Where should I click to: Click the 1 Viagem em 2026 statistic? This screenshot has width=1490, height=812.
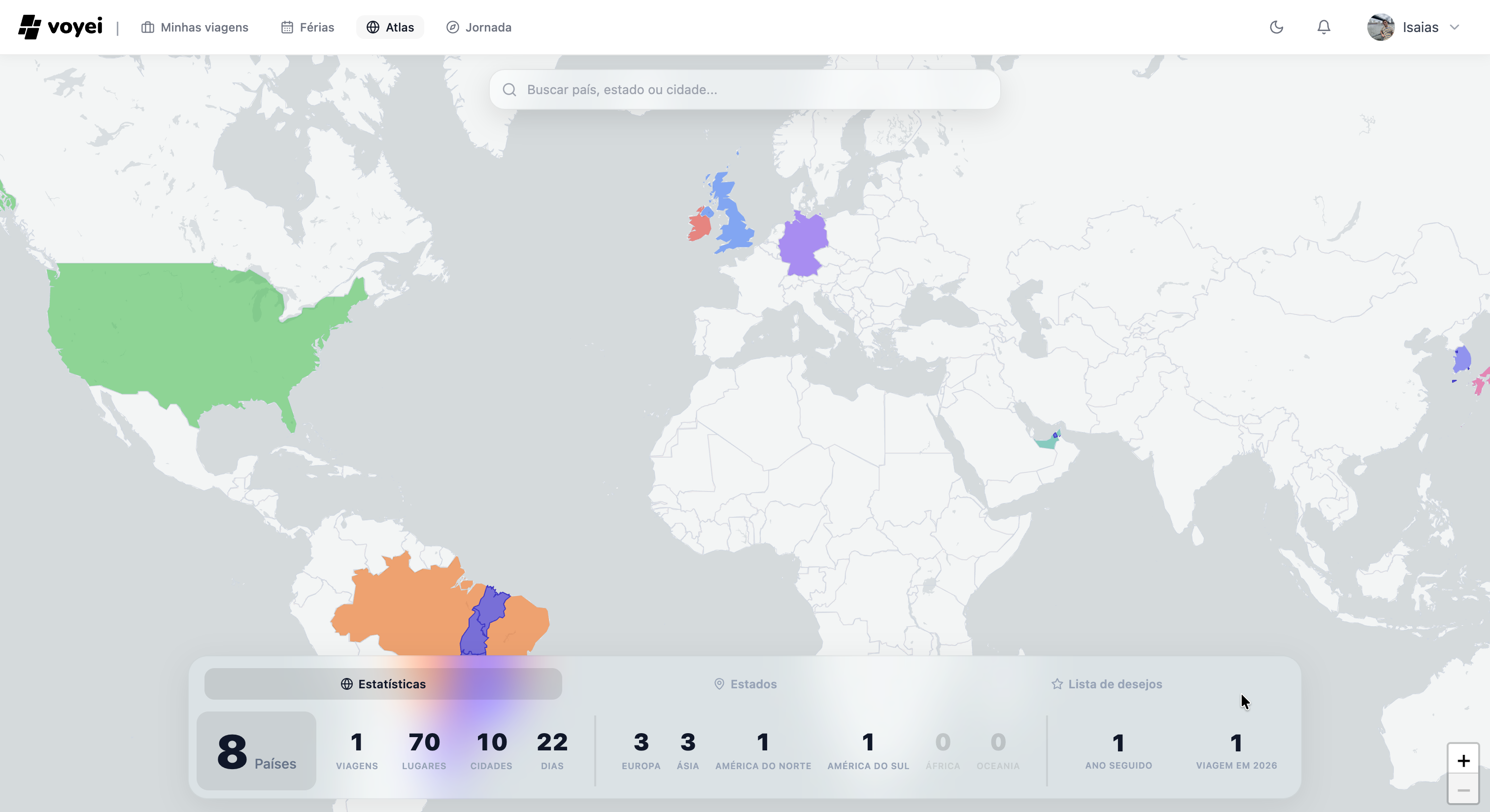(x=1237, y=751)
